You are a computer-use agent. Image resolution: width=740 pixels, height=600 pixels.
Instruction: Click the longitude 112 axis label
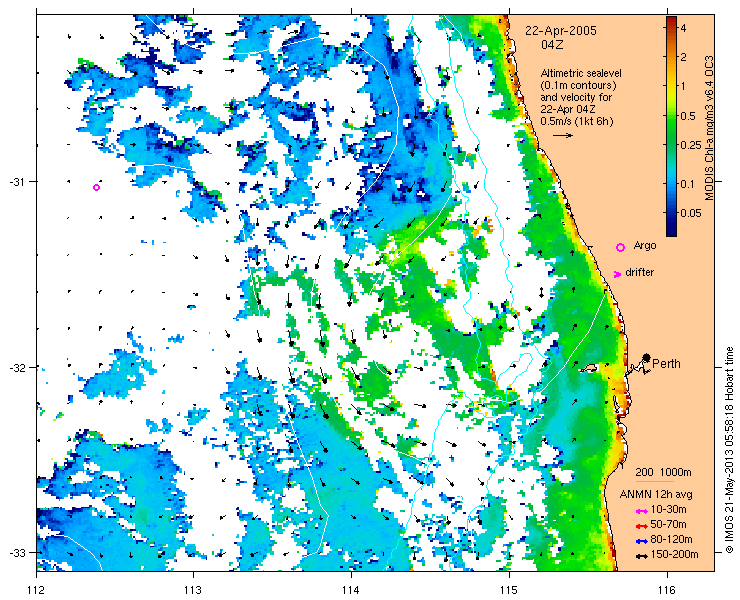(x=36, y=590)
